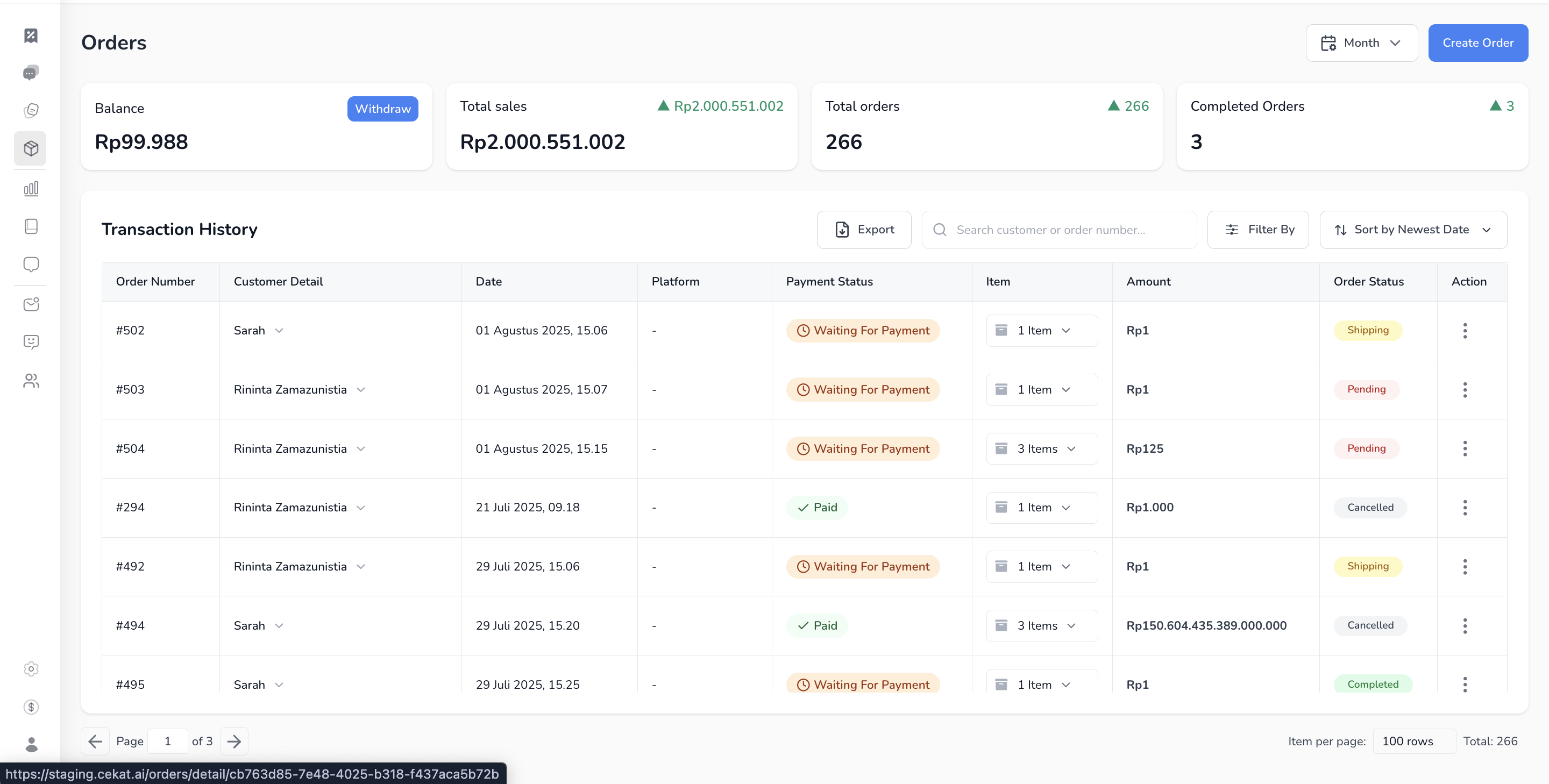Screen dimensions: 1549x784
Task: Go to next page arrow
Action: [x=234, y=740]
